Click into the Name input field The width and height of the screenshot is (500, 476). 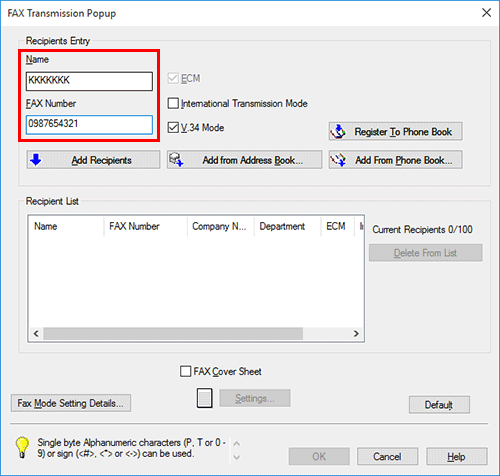[89, 81]
